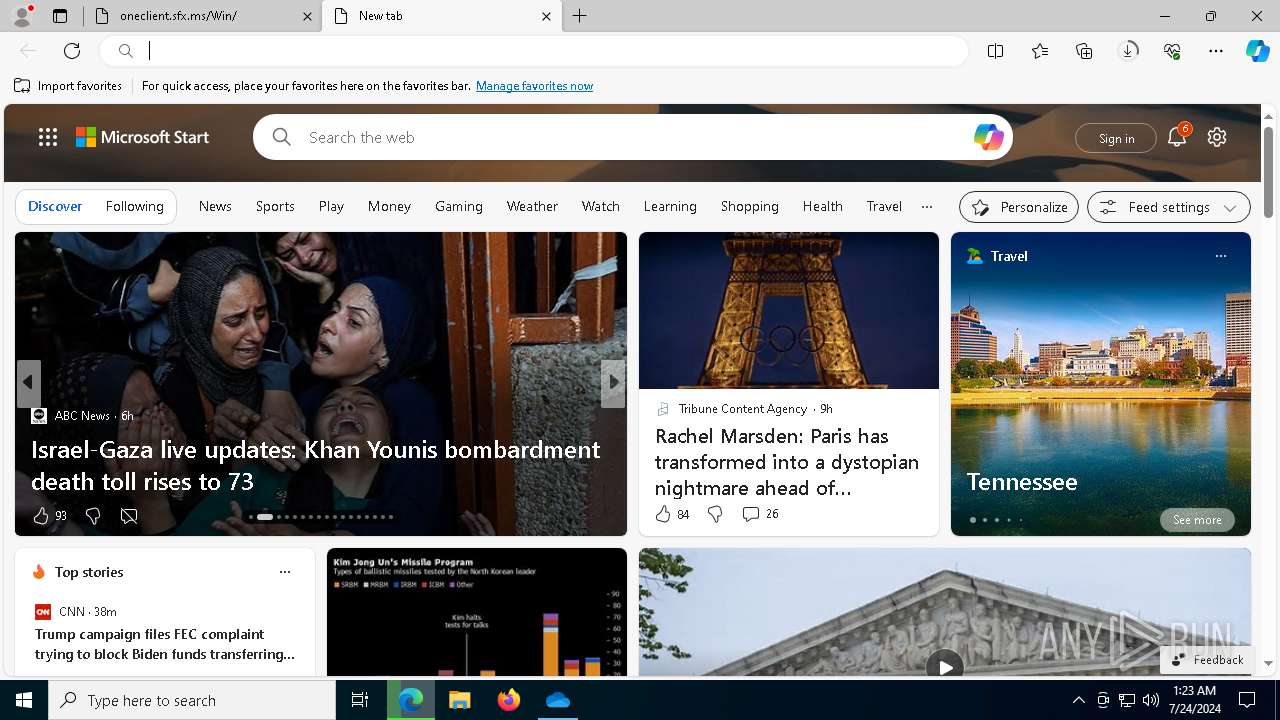Click the Copilot icon in web search box
The width and height of the screenshot is (1280, 720).
tap(988, 137)
